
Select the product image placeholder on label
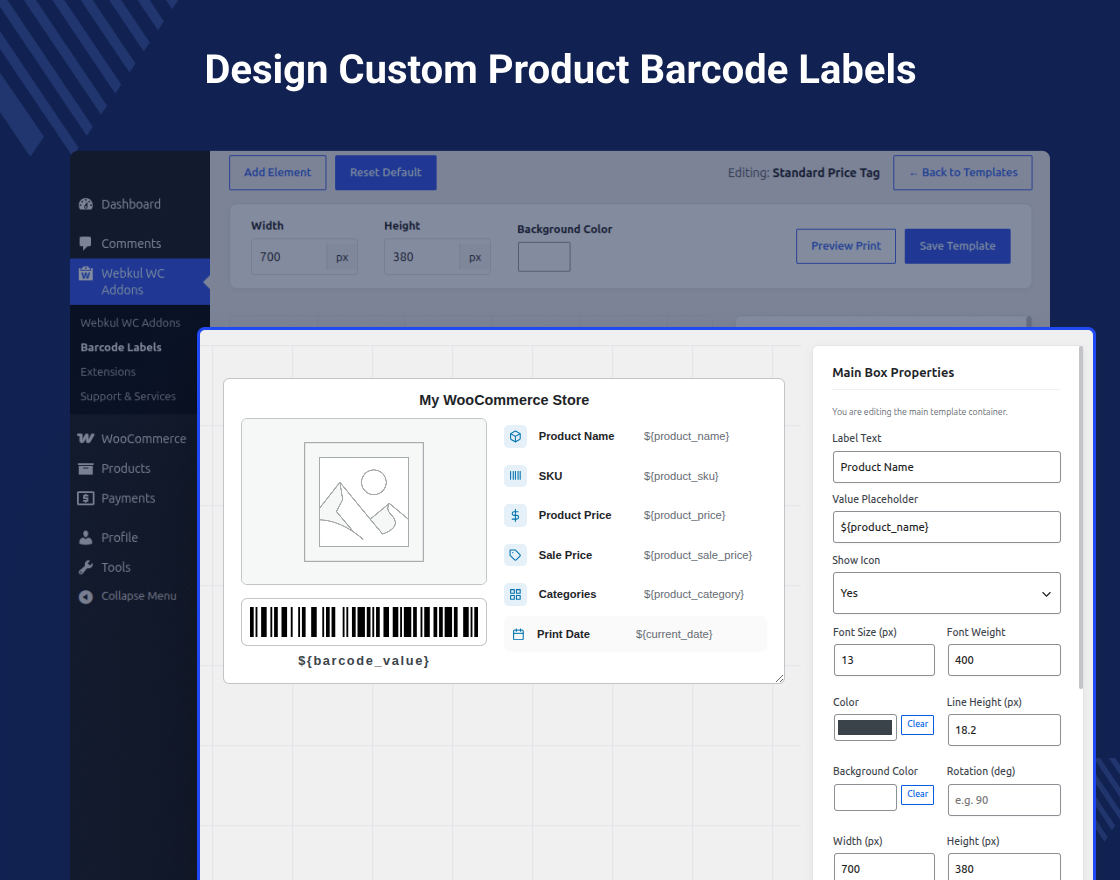point(364,501)
